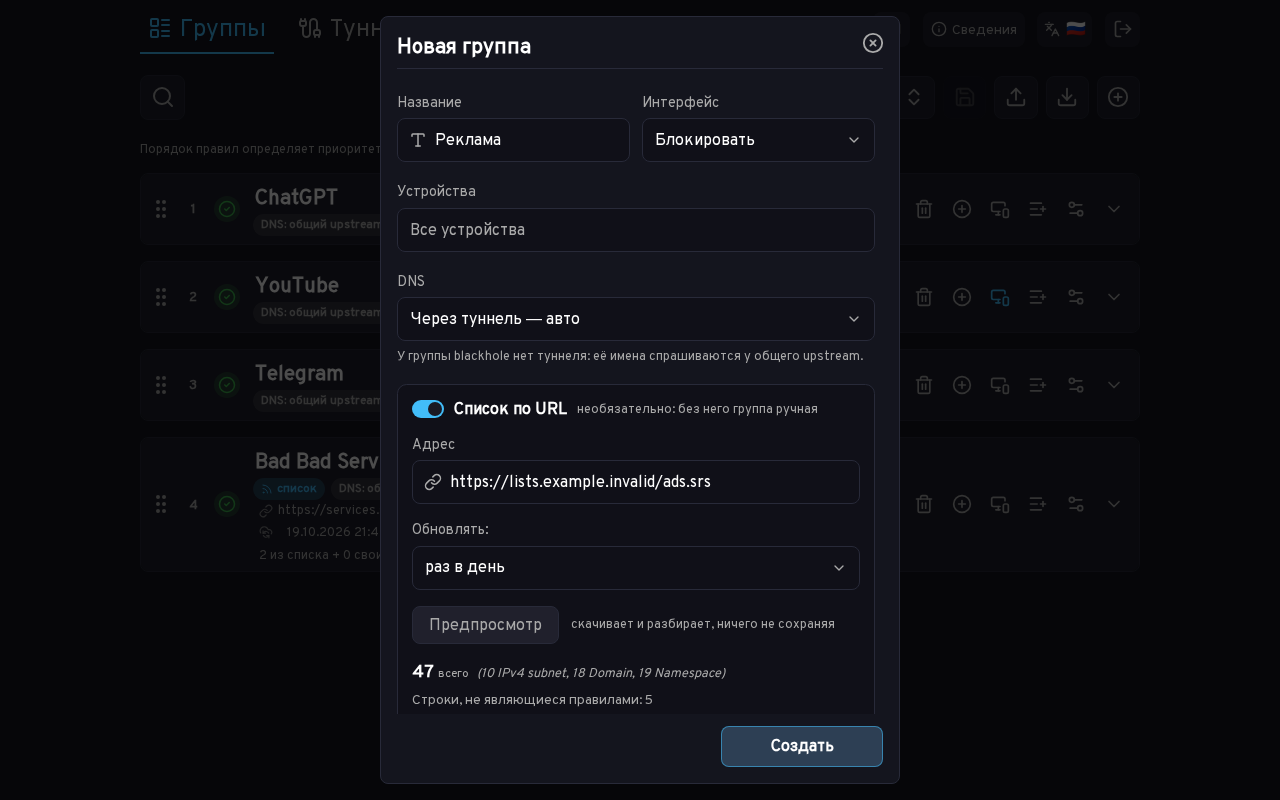Image resolution: width=1280 pixels, height=800 pixels.
Task: Click the drag handle of the YouTube row
Action: click(x=161, y=297)
